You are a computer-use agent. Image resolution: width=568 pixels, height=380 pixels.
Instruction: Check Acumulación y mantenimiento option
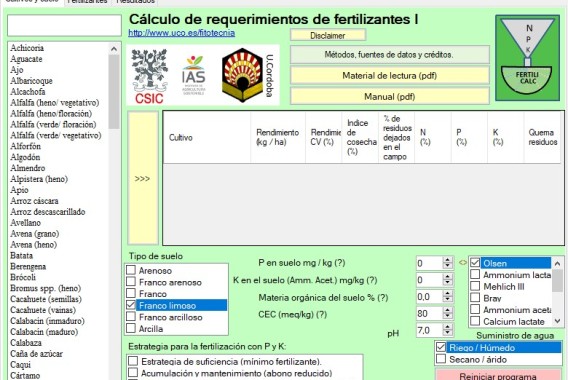(133, 372)
